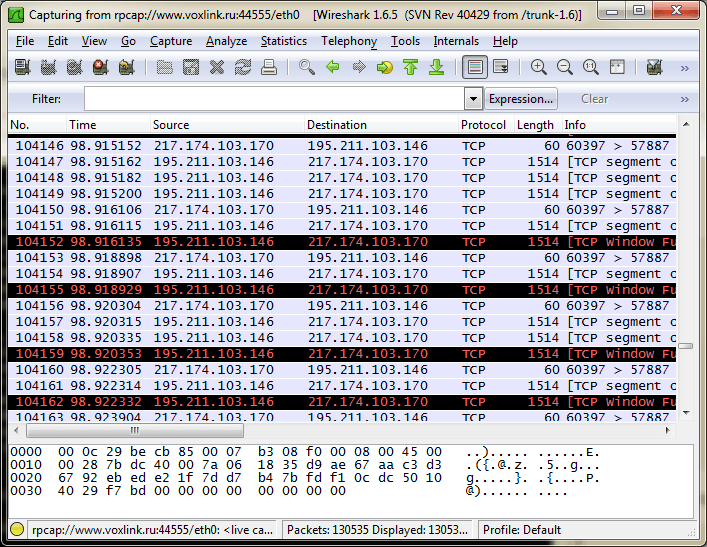Open the capture interfaces list icon
Screen dimensions: 707x547
pyautogui.click(x=22, y=67)
